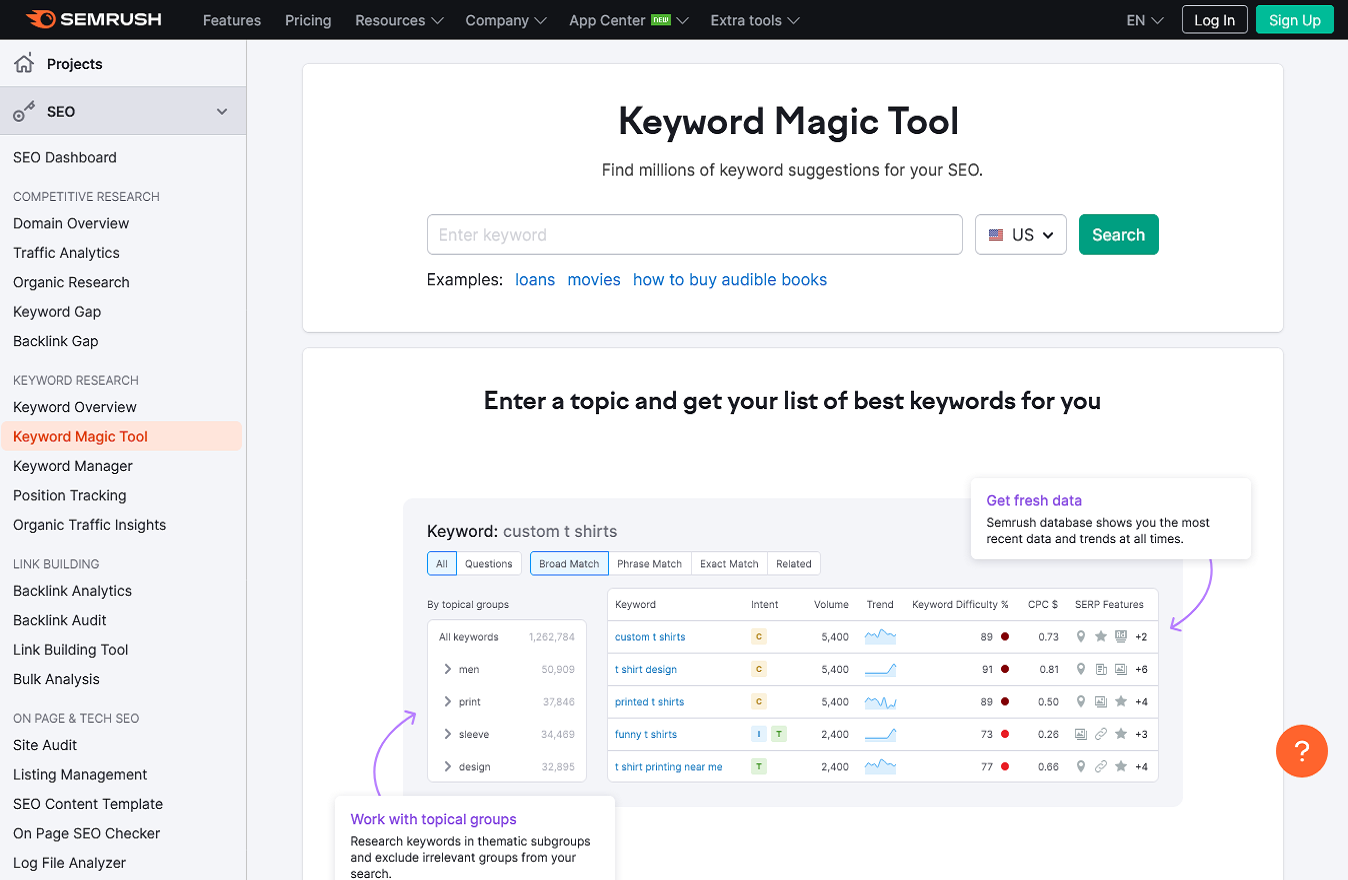Expand the men topical group chevron

pyautogui.click(x=448, y=669)
